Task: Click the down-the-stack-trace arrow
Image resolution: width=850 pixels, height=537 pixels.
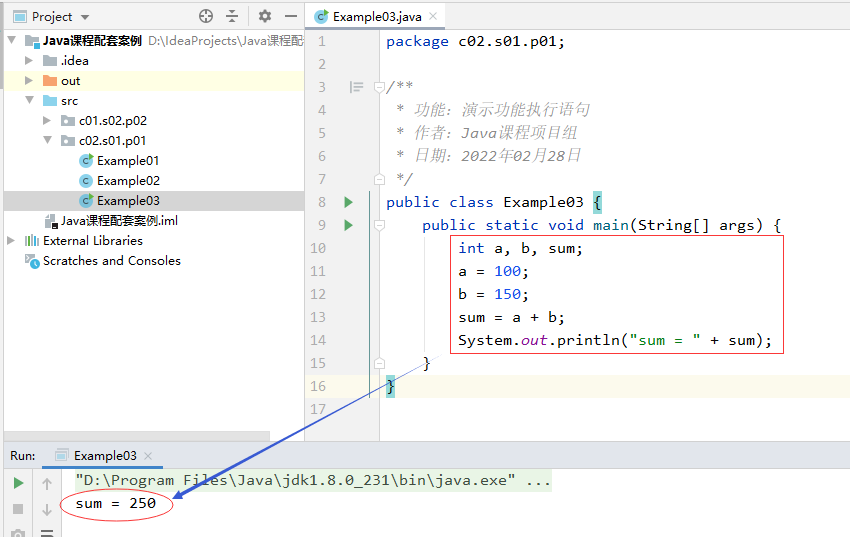Action: click(x=47, y=509)
